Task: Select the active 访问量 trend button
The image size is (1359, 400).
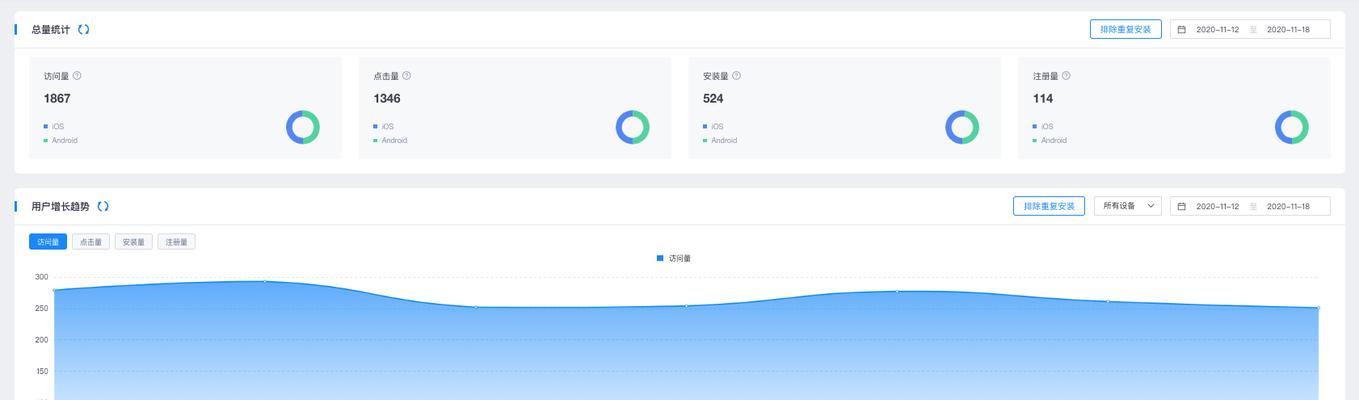Action: [48, 242]
